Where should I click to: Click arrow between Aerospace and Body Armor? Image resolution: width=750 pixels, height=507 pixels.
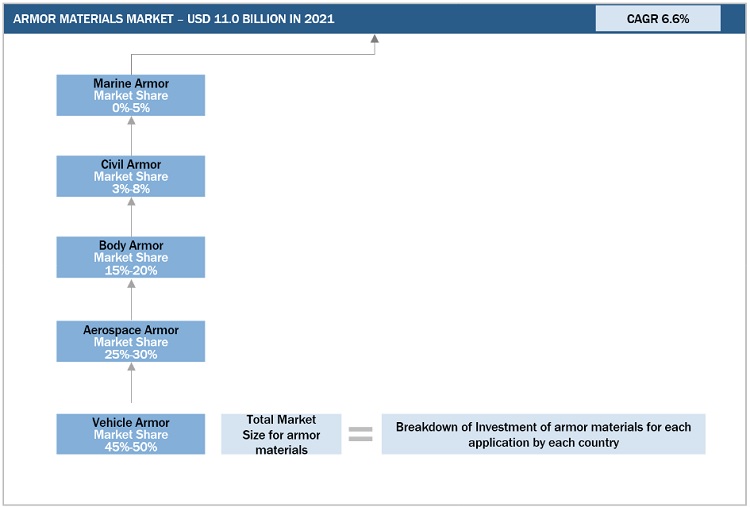tap(131, 298)
